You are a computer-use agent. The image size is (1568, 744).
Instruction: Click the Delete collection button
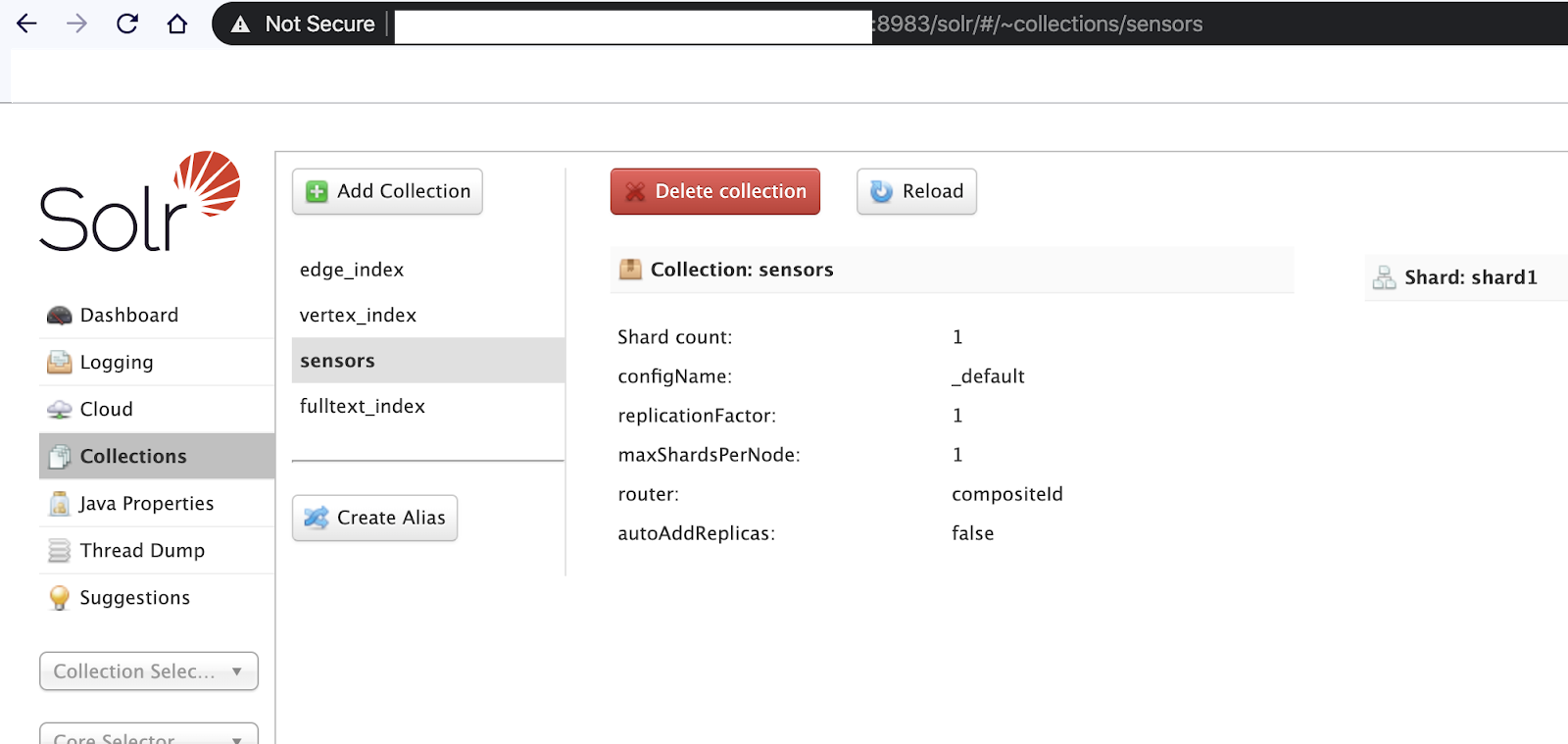(715, 191)
